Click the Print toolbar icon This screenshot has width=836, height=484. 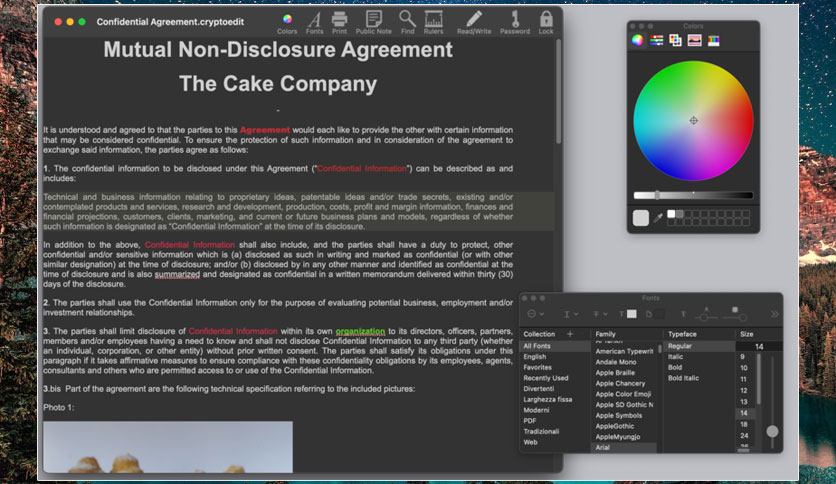pos(339,23)
